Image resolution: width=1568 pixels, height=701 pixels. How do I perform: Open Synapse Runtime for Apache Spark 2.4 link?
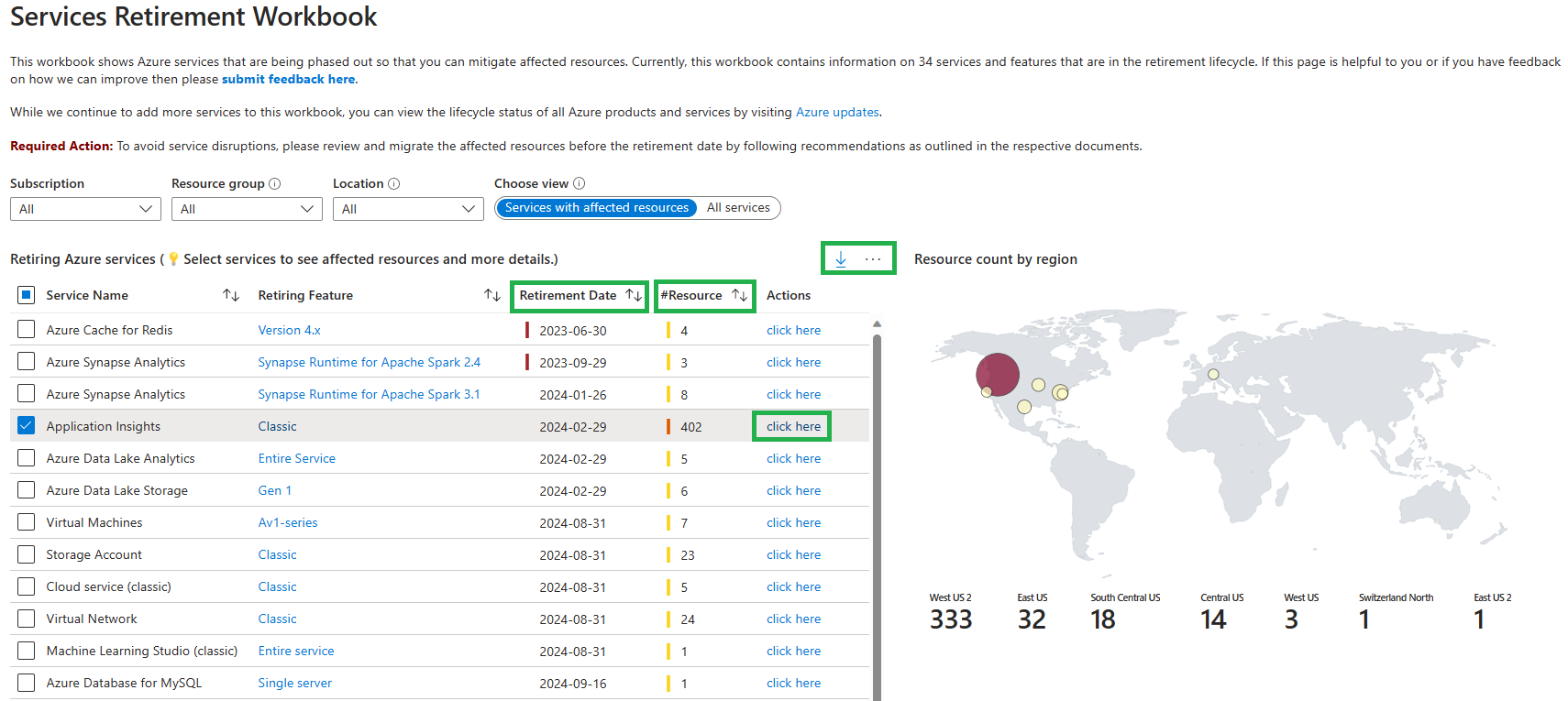click(370, 362)
